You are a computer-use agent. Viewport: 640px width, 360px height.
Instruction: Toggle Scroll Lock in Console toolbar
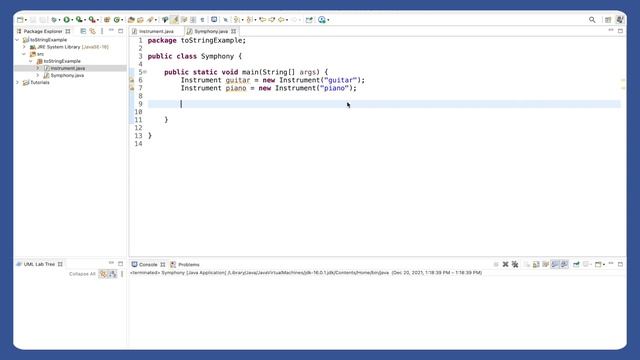click(x=536, y=264)
